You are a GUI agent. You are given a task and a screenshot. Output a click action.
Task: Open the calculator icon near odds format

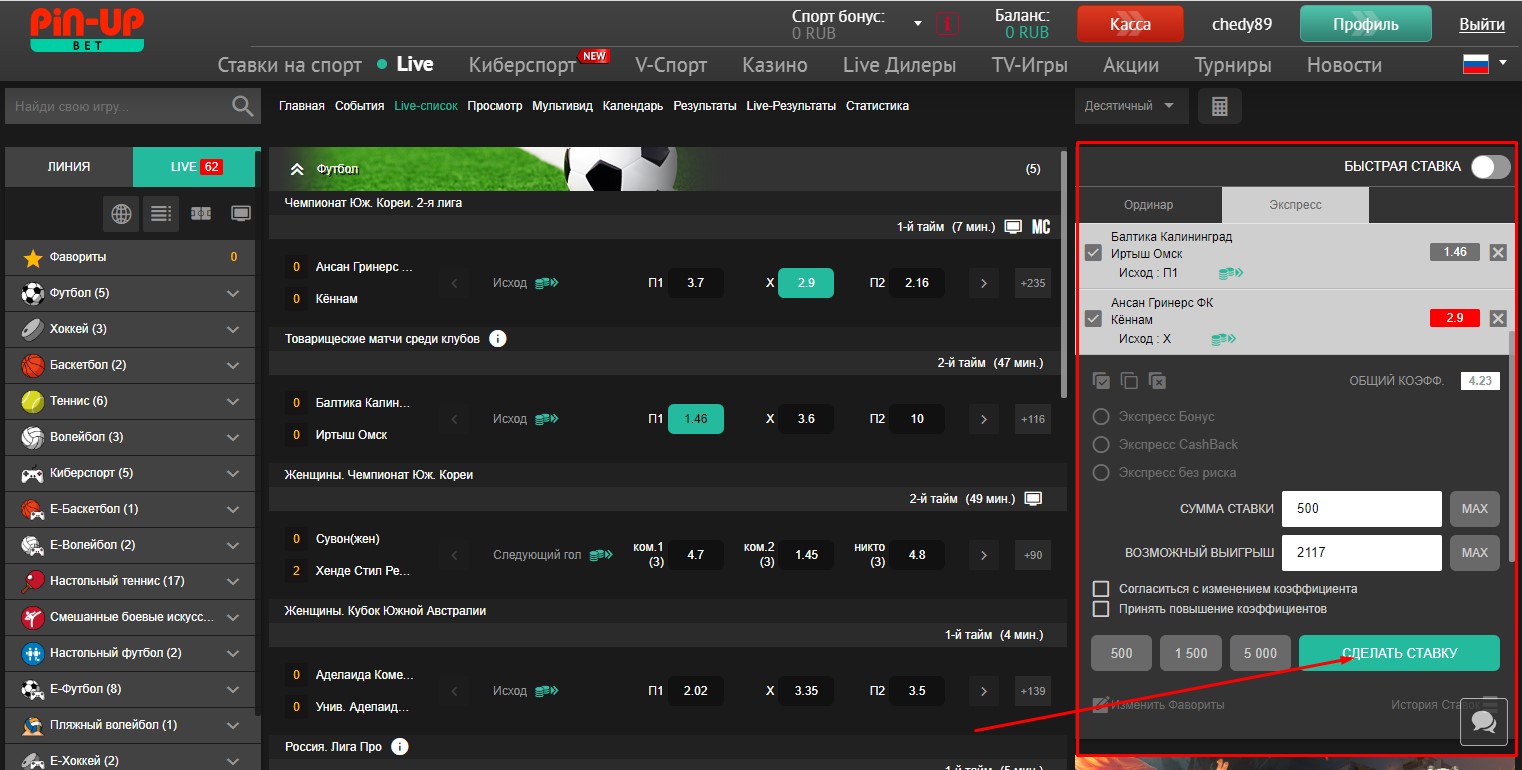point(1219,106)
